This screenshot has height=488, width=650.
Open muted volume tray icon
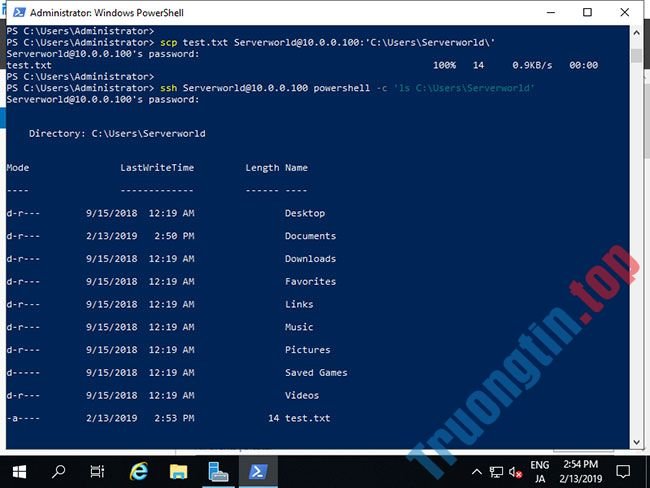pos(515,472)
